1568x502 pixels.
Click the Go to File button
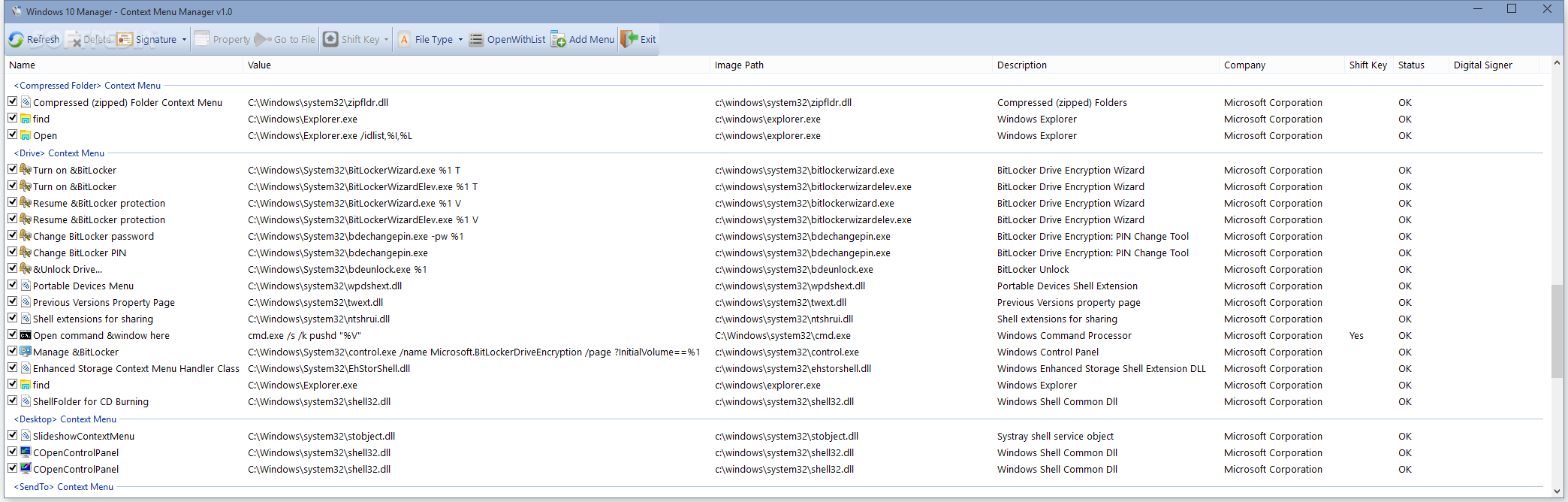285,40
